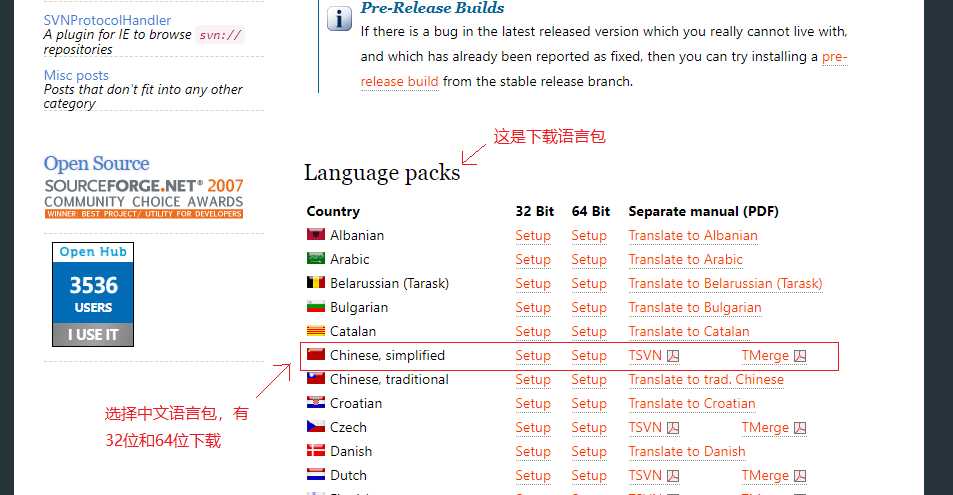Open Czech TMerge manual link
This screenshot has width=953, height=495.
click(765, 428)
